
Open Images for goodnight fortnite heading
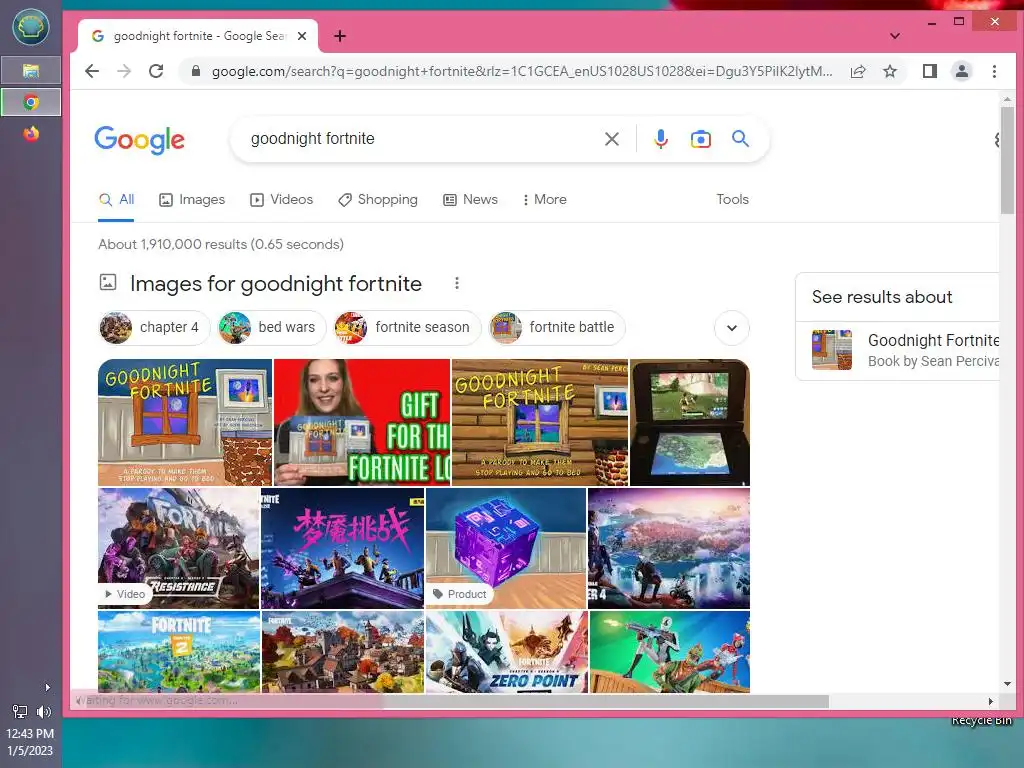pos(276,283)
